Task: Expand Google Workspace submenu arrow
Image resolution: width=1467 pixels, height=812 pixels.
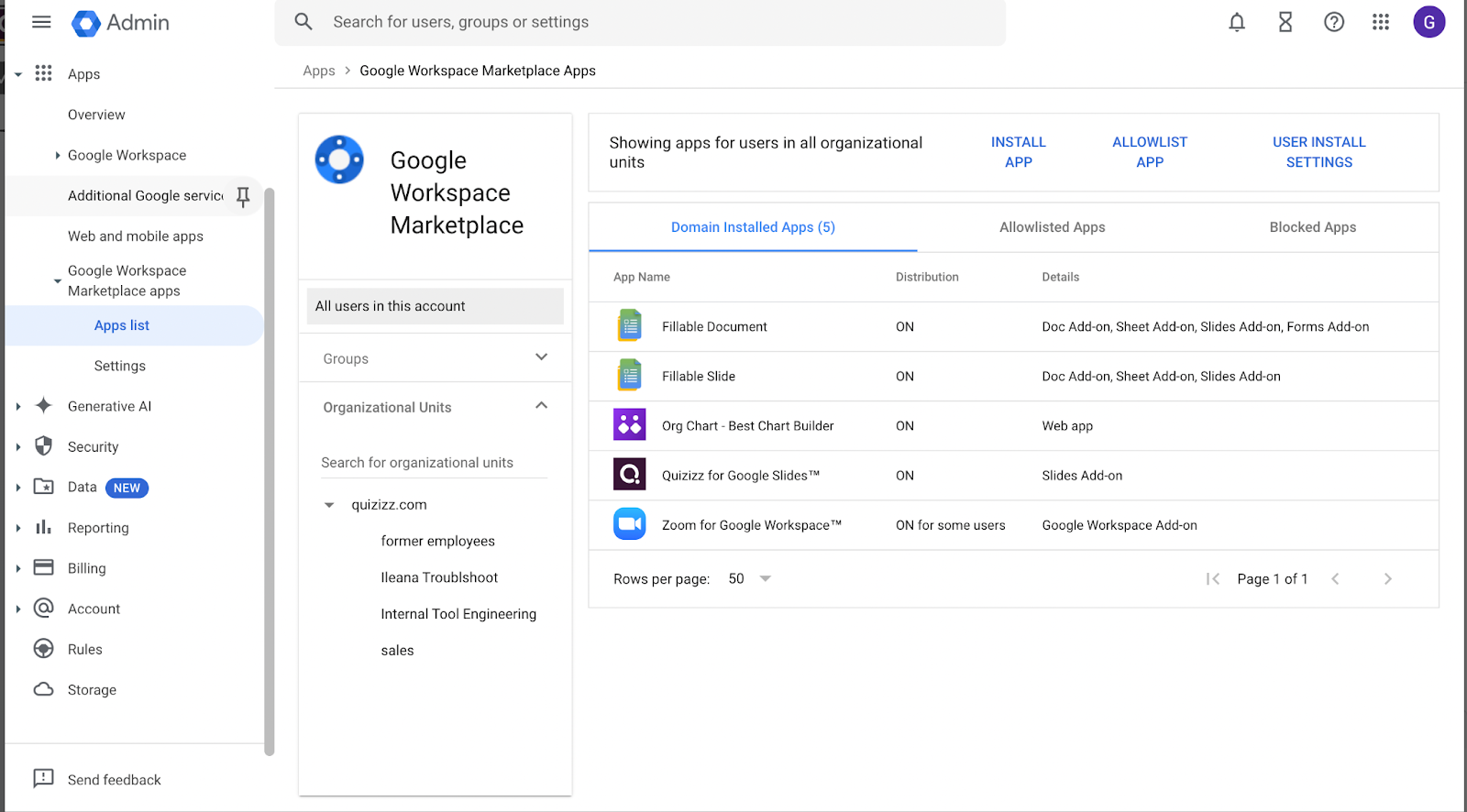Action: 57,156
